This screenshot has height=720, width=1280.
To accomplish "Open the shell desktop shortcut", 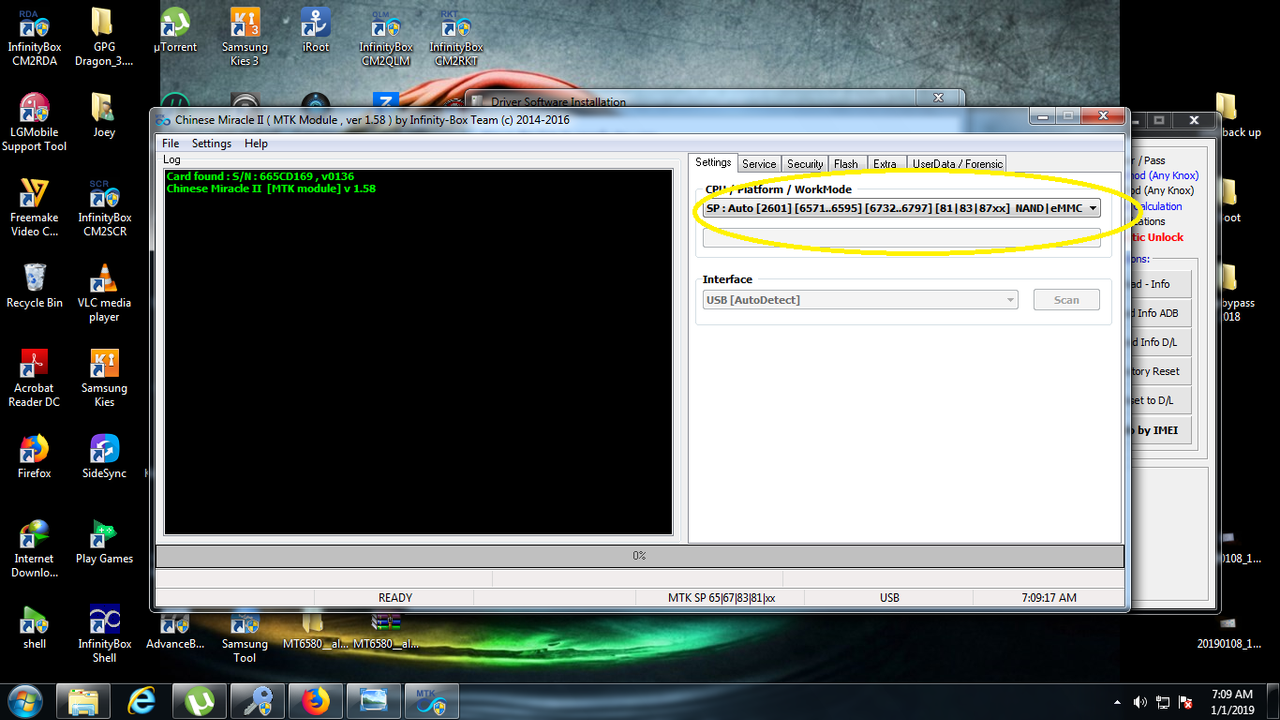I will point(34,627).
